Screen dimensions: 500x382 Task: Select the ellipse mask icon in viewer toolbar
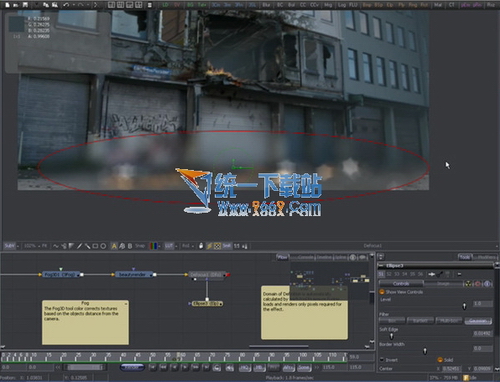[103, 246]
